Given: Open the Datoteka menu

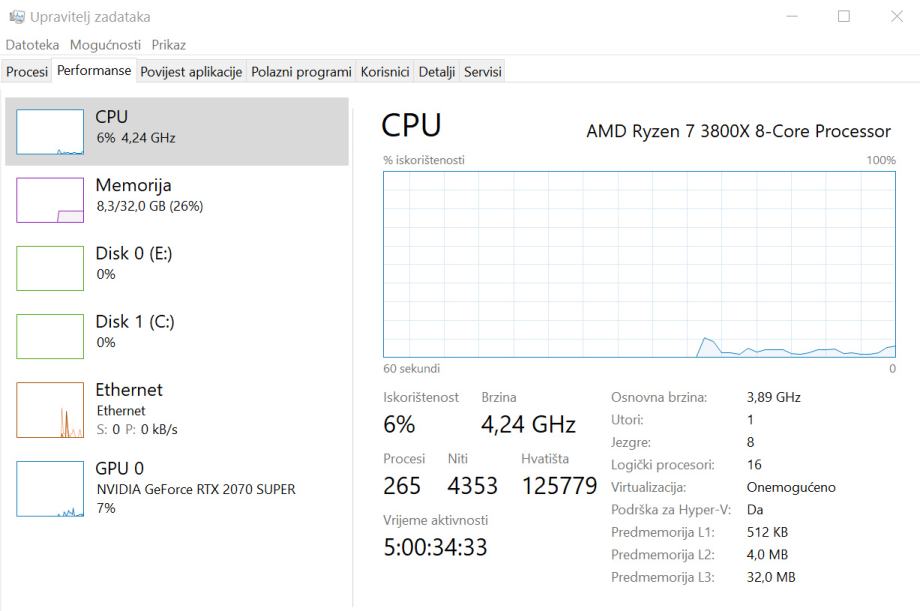Looking at the screenshot, I should click(x=32, y=45).
